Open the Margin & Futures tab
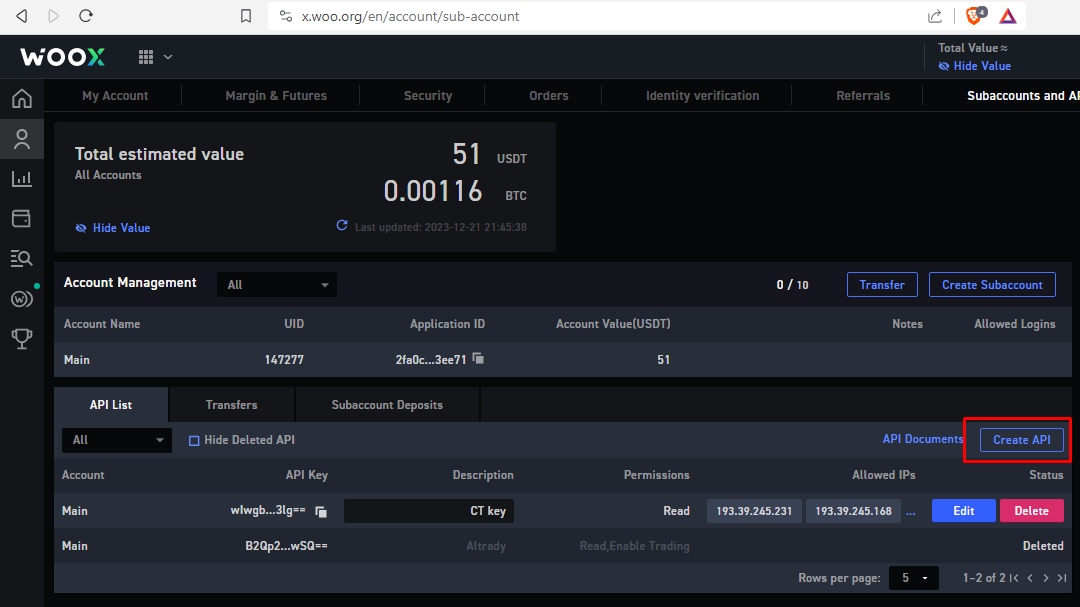The width and height of the screenshot is (1080, 607). [x=276, y=96]
